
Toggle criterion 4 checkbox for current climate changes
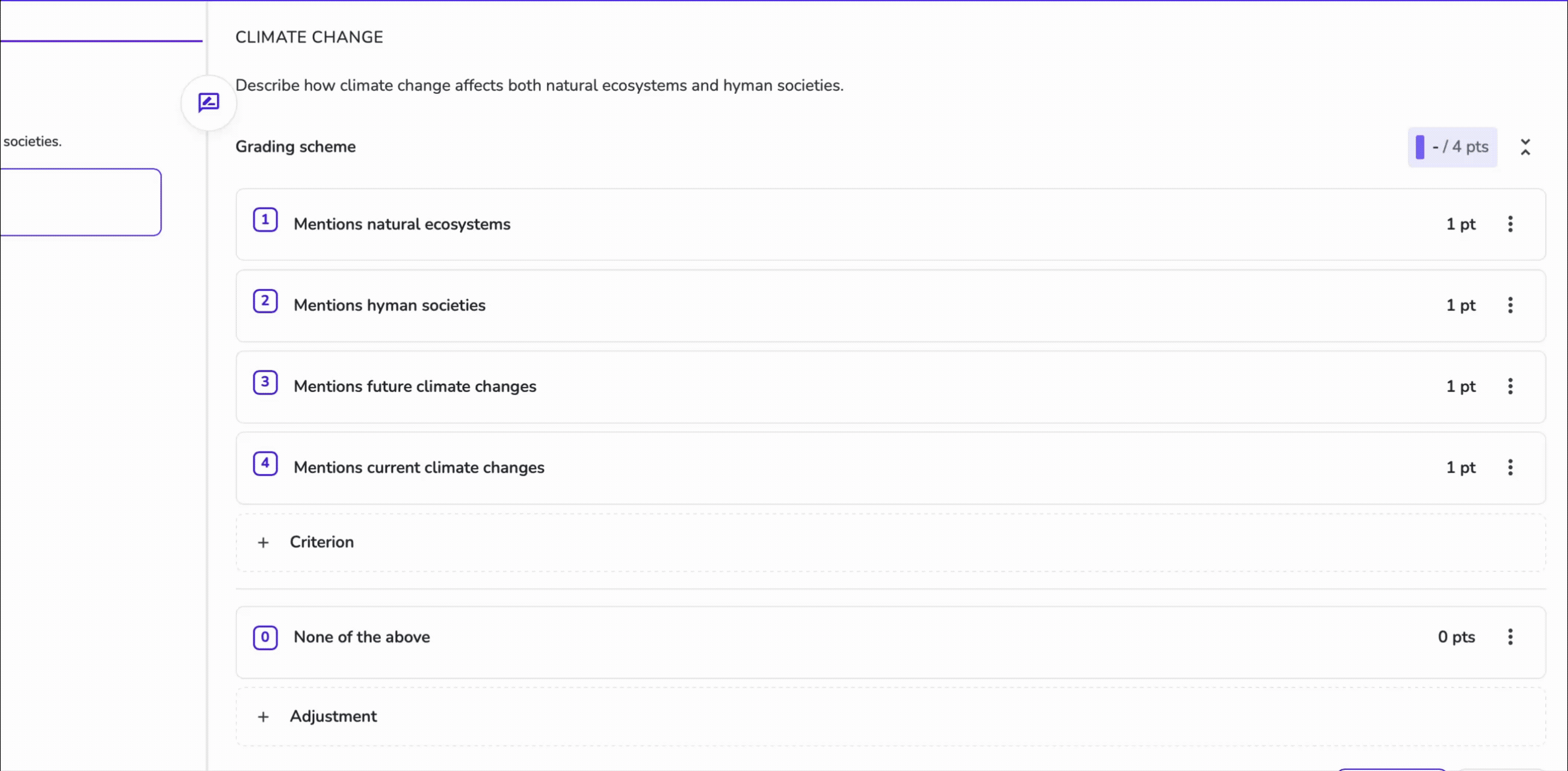(x=265, y=464)
